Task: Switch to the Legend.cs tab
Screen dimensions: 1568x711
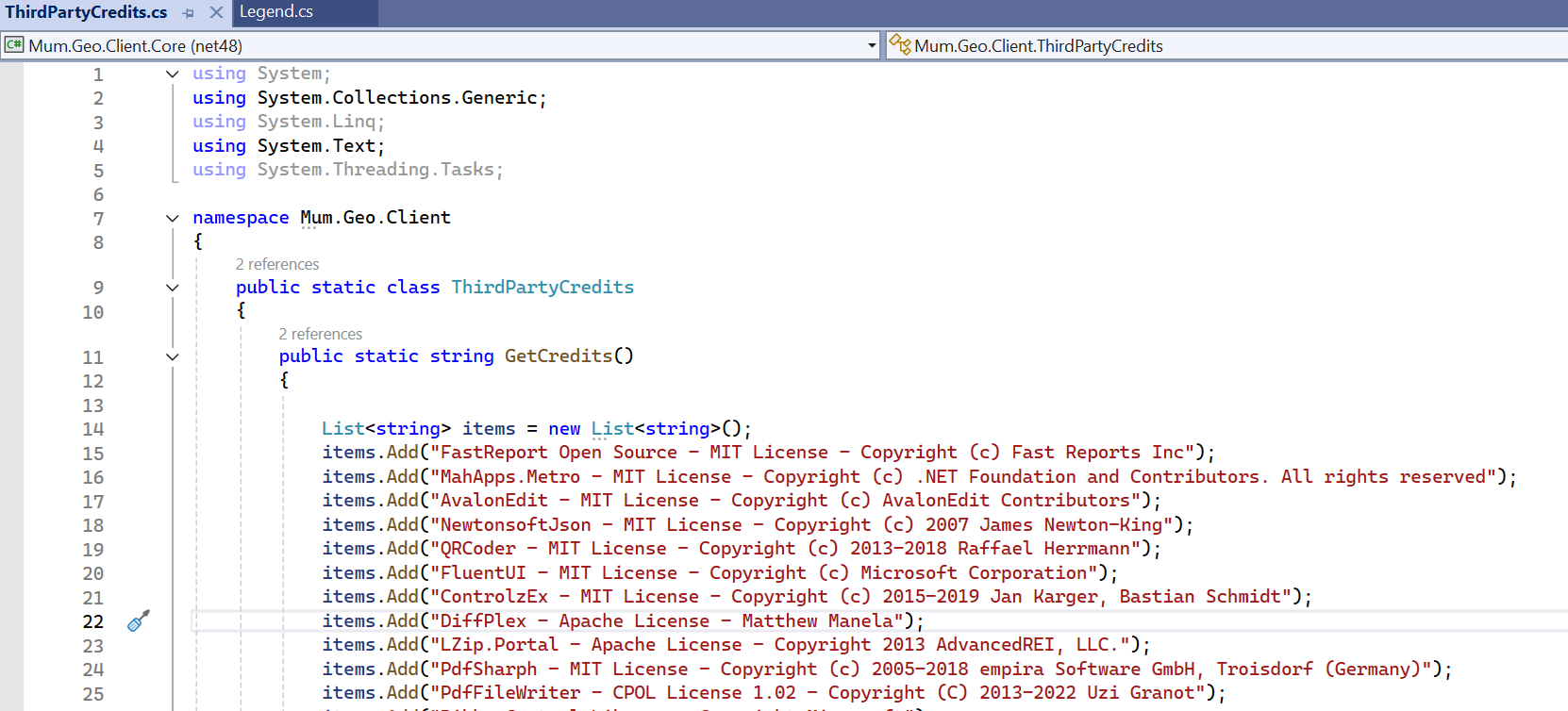Action: [276, 12]
